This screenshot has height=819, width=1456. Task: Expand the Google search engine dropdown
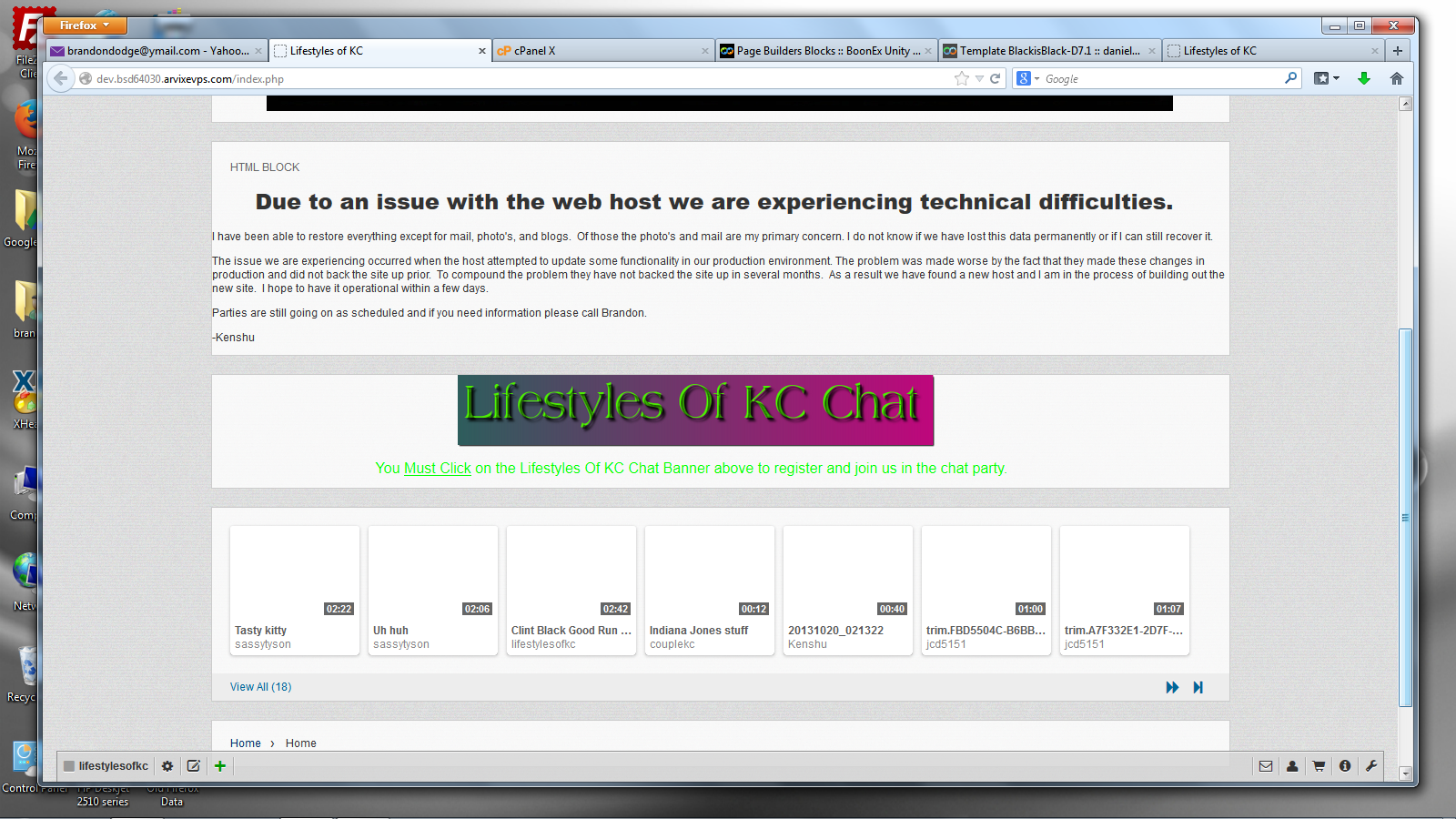click(x=1027, y=79)
